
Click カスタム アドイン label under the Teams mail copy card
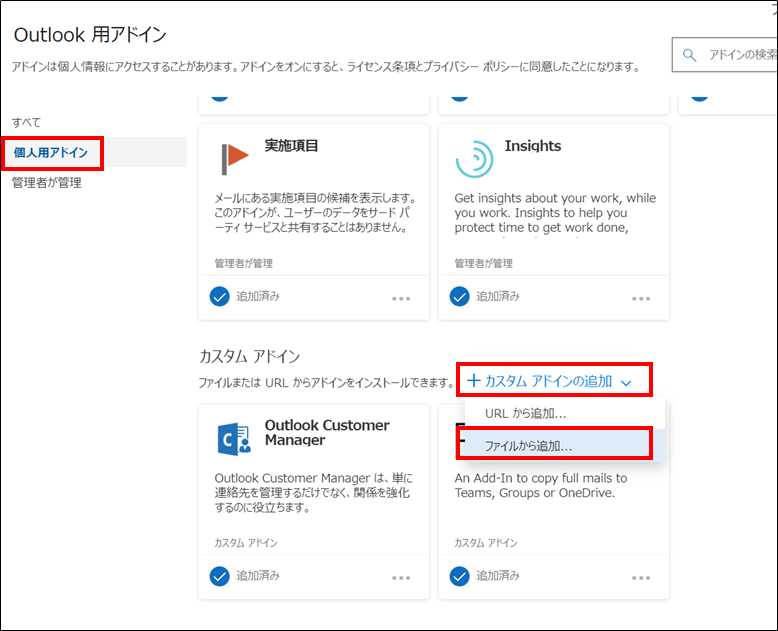[x=486, y=543]
